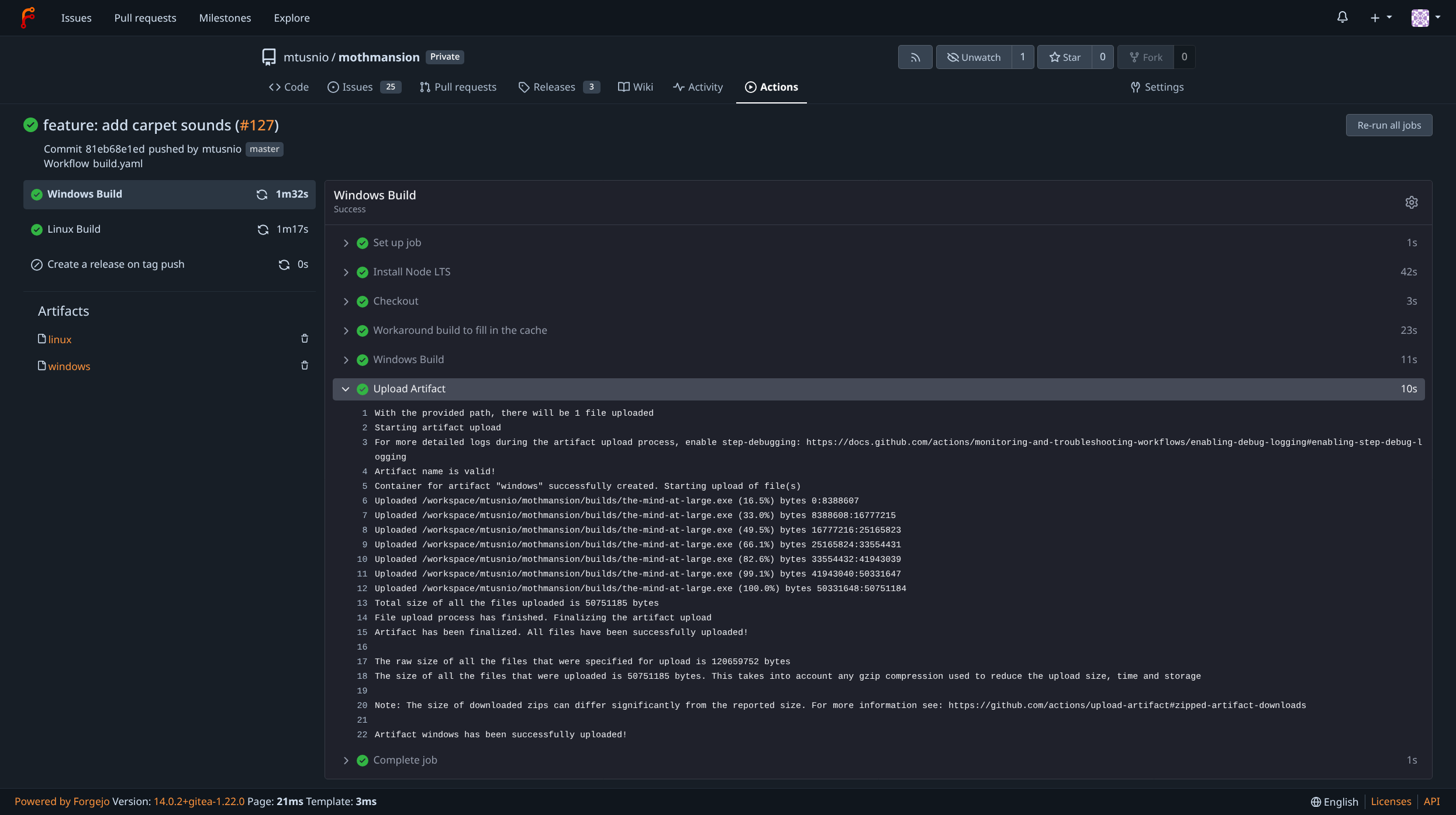Open the user avatar menu
The height and width of the screenshot is (815, 1456).
(1425, 18)
